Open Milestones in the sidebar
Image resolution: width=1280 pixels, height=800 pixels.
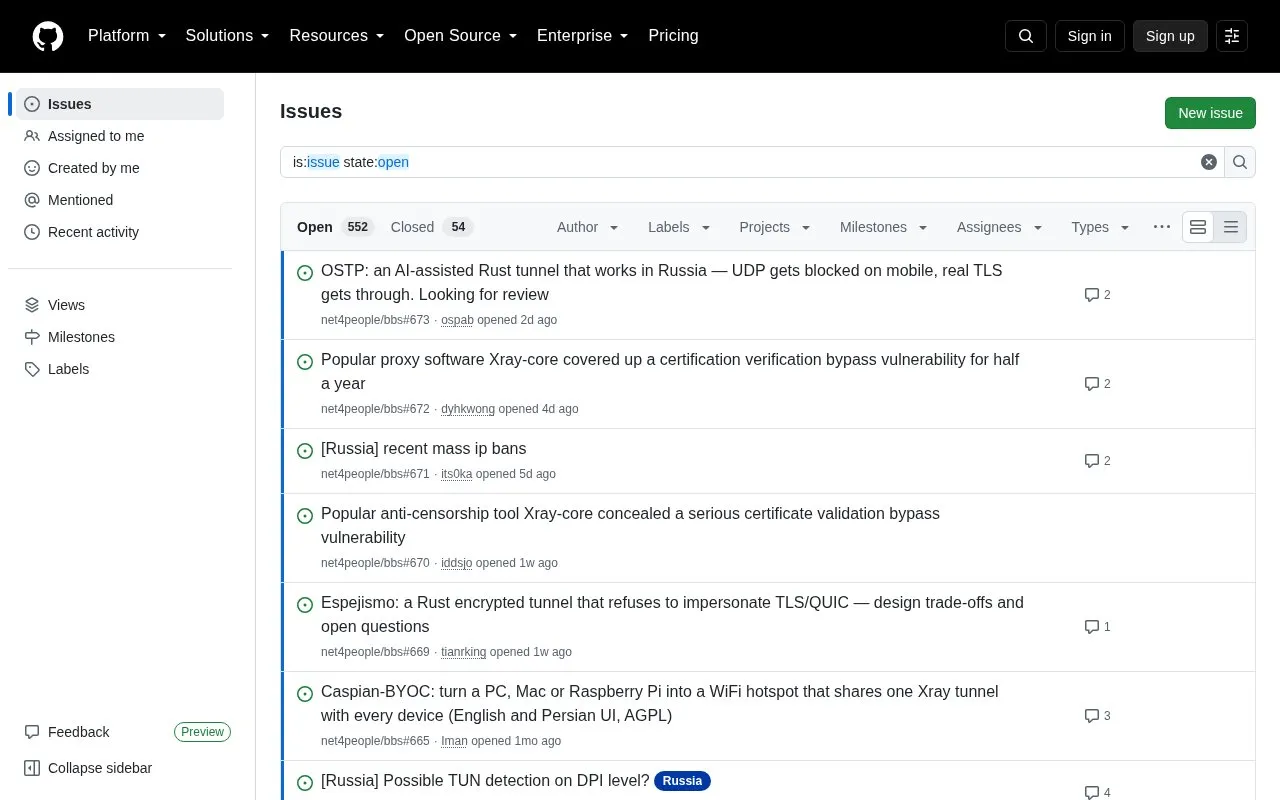pos(120,337)
